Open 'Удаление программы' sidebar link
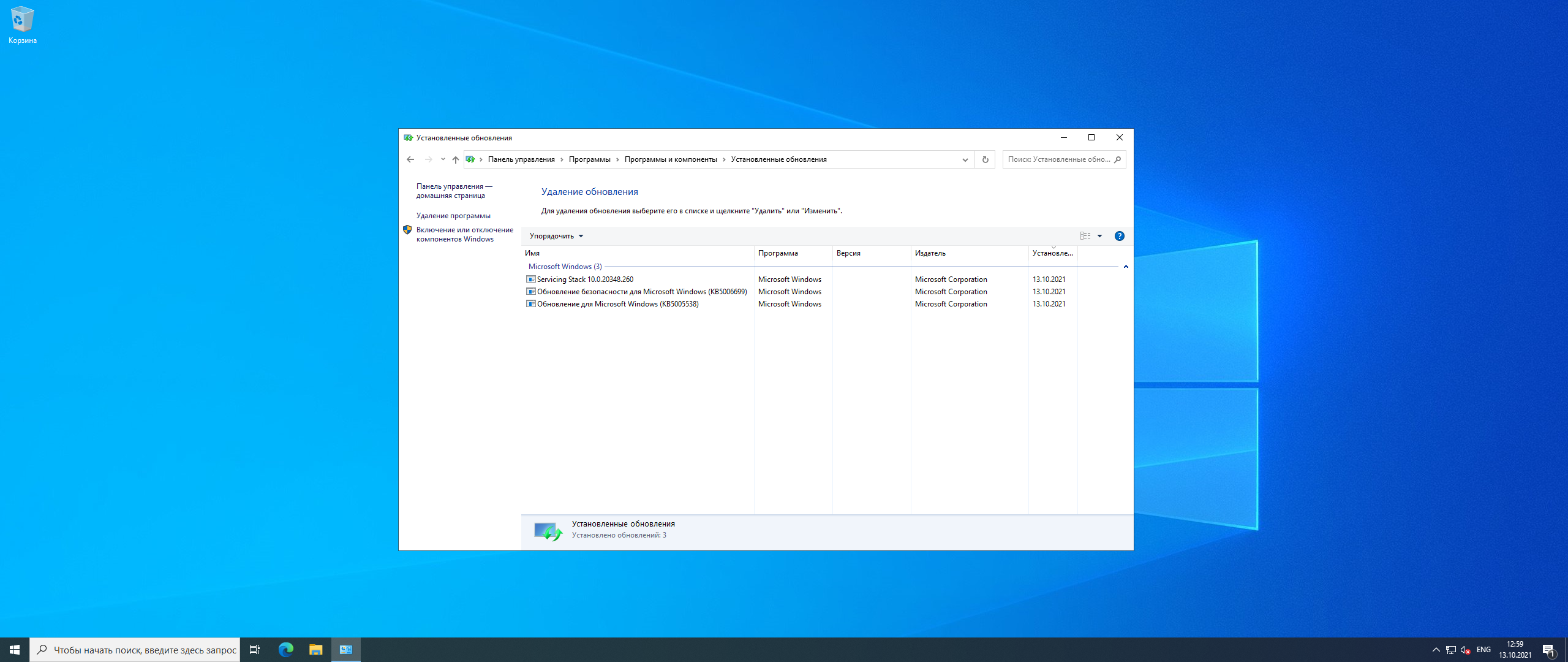This screenshot has height=662, width=1568. (x=453, y=216)
